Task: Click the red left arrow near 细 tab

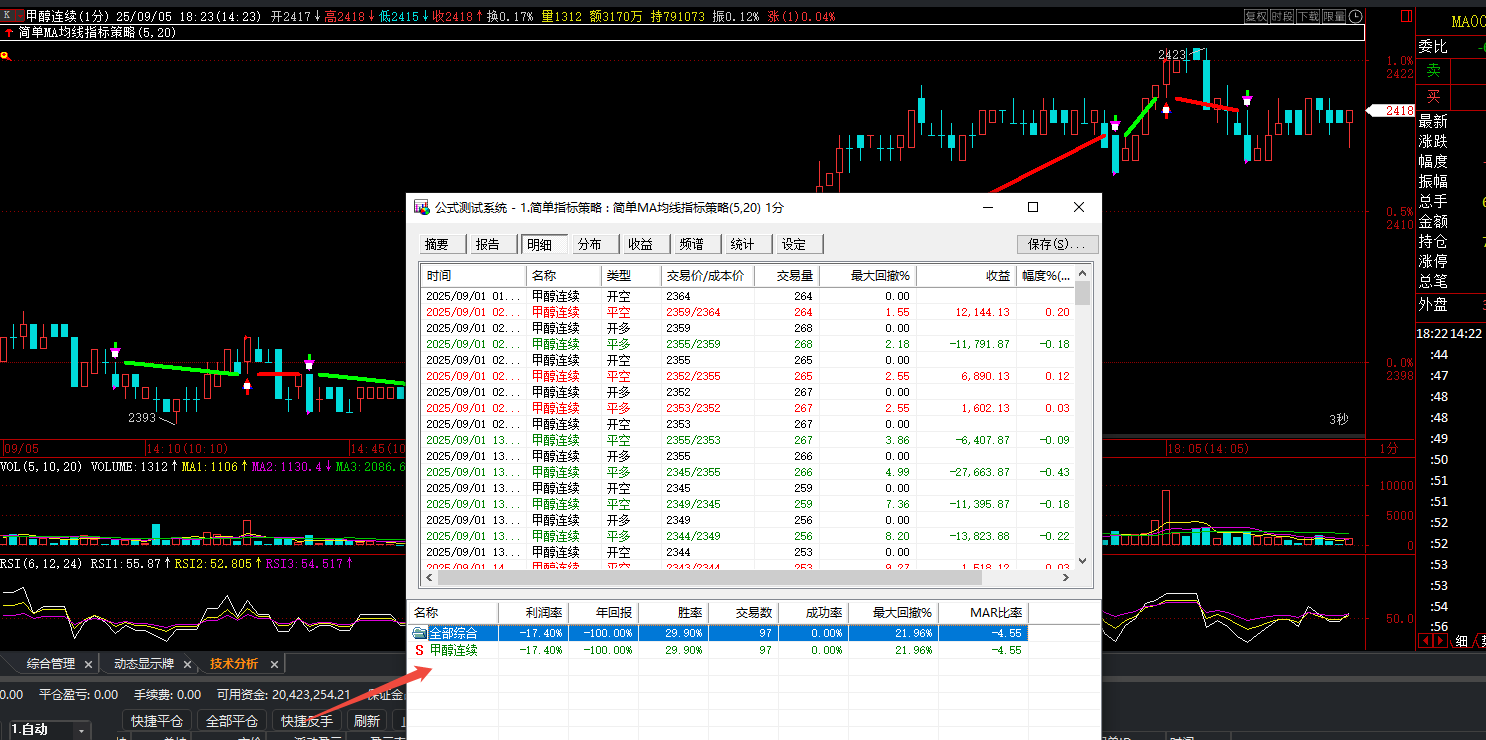Action: 1425,641
